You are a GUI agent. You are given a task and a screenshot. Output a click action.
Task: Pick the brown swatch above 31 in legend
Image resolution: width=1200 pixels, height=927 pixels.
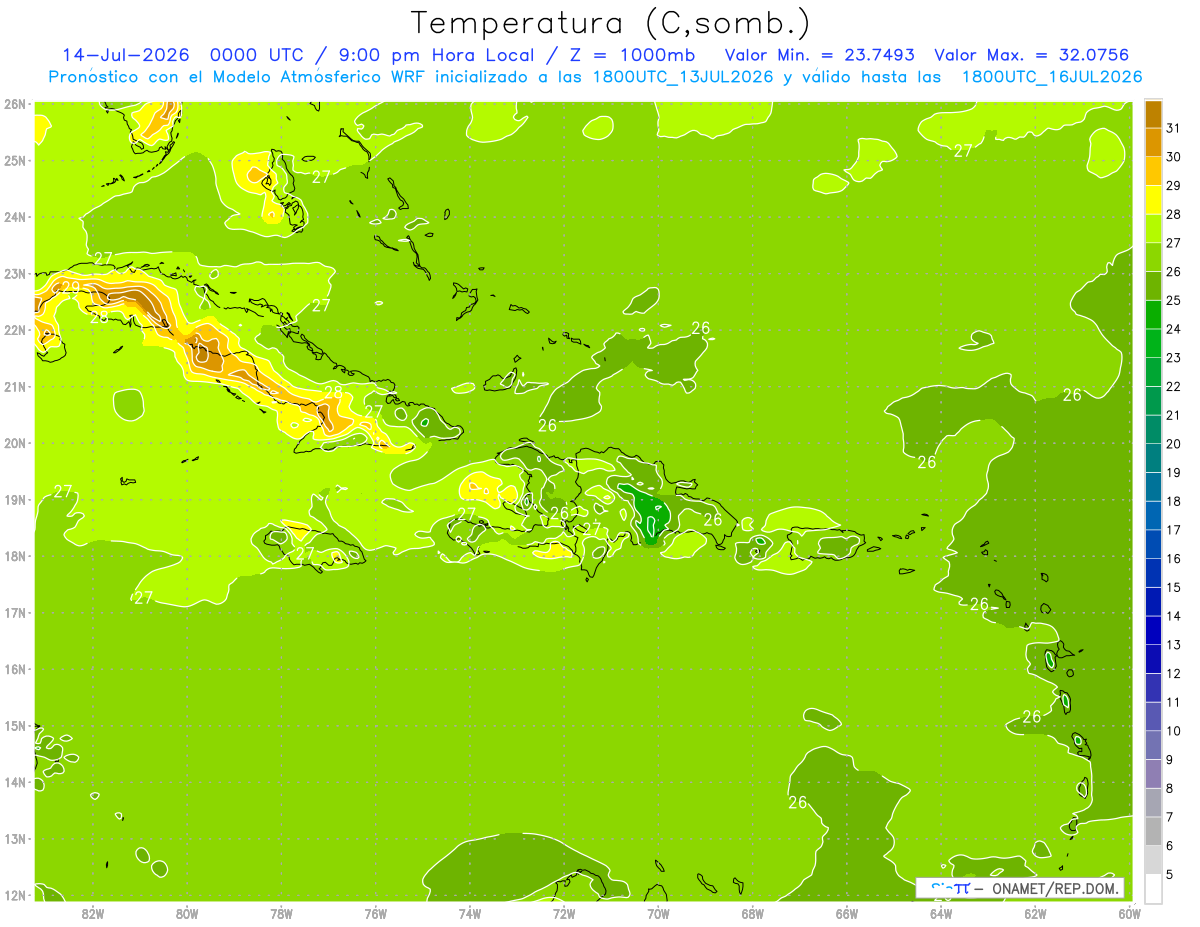point(1153,114)
